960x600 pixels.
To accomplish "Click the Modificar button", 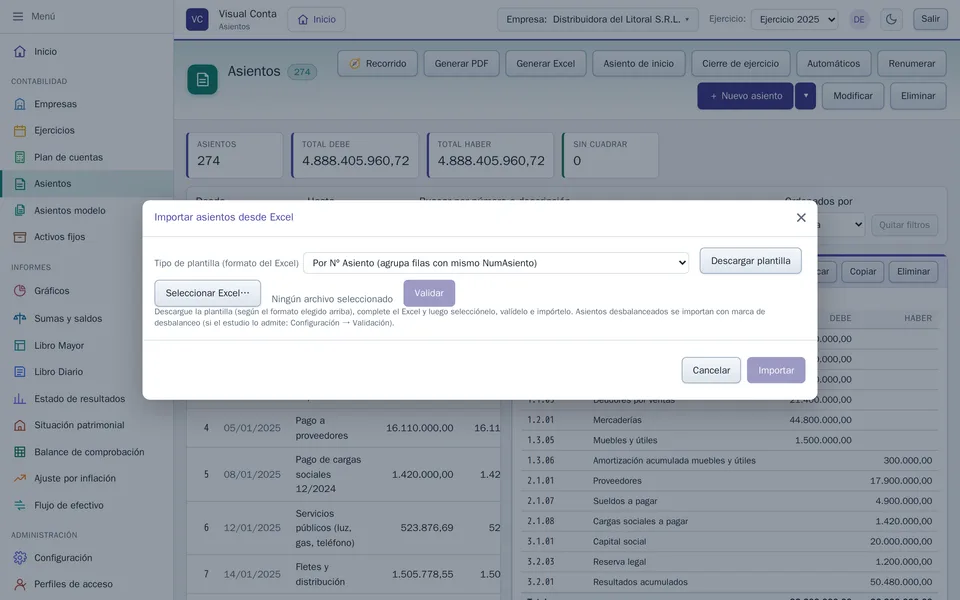I will 853,96.
